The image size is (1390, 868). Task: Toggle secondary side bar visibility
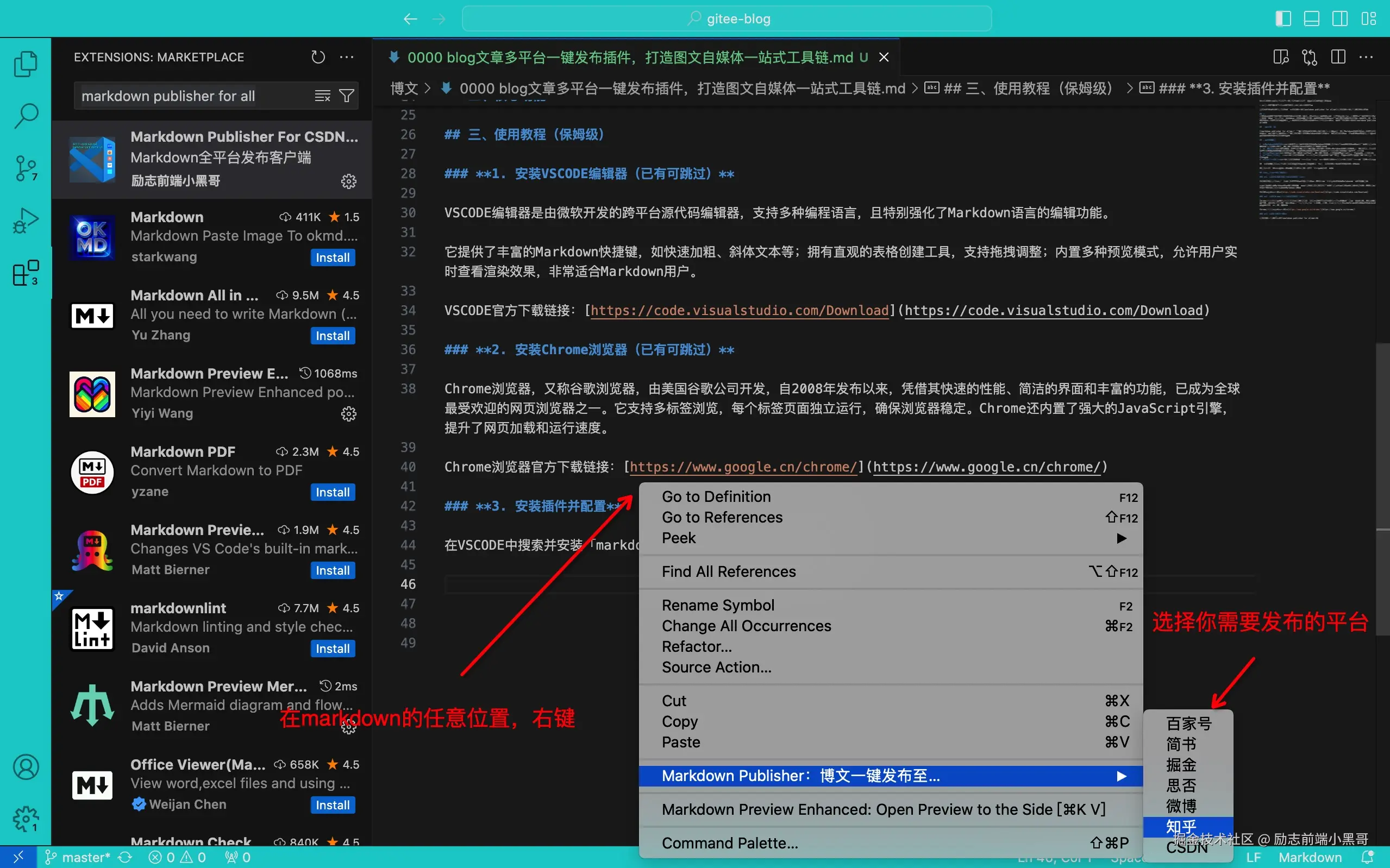click(1339, 18)
